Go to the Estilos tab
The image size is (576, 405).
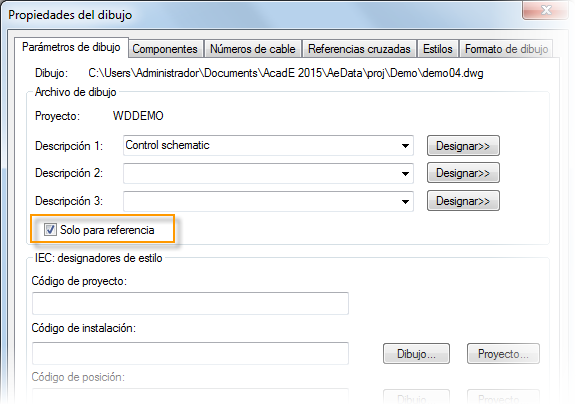438,49
